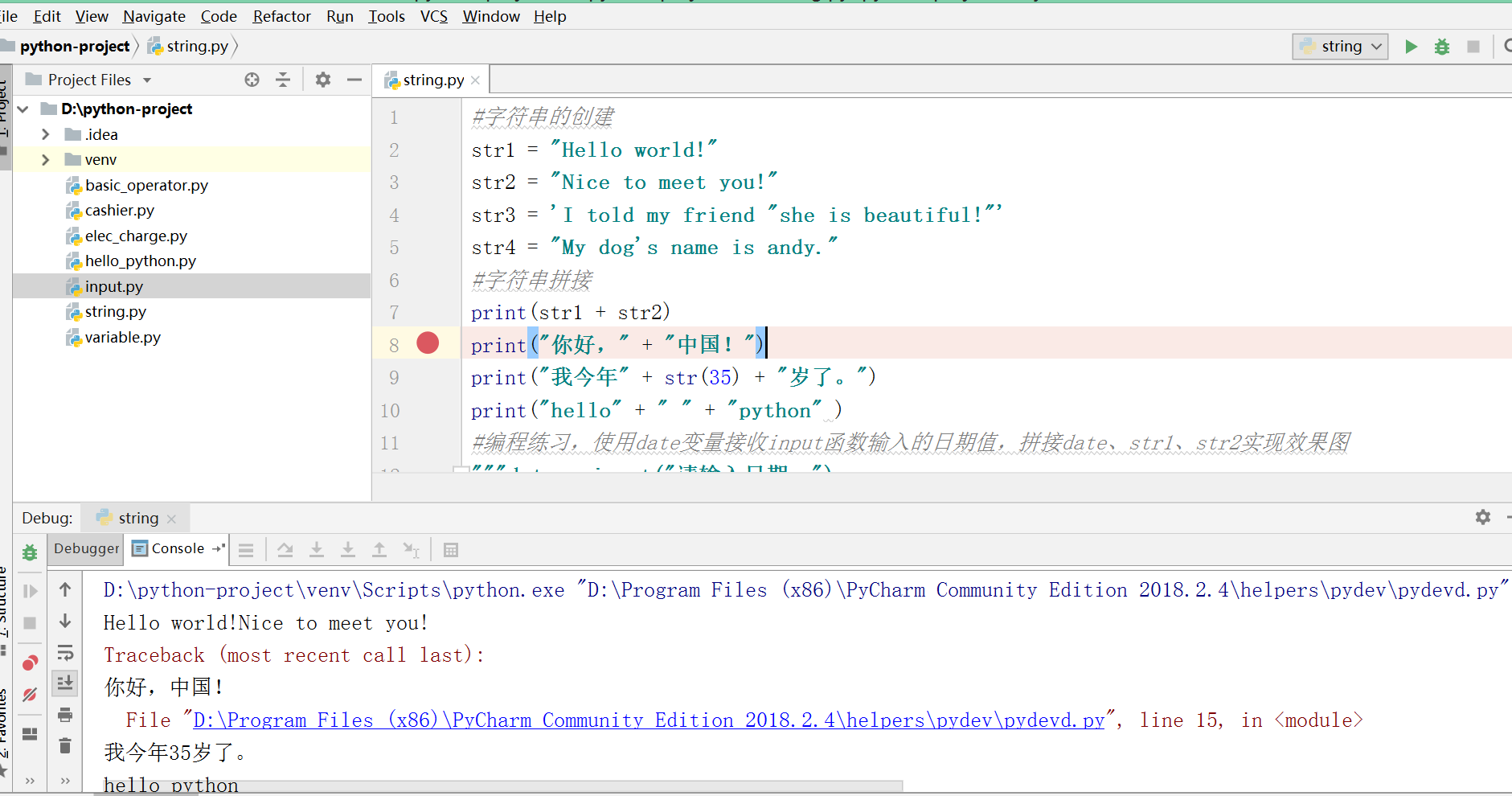1512x796 pixels.
Task: Select string.py in the project tree
Action: [115, 312]
